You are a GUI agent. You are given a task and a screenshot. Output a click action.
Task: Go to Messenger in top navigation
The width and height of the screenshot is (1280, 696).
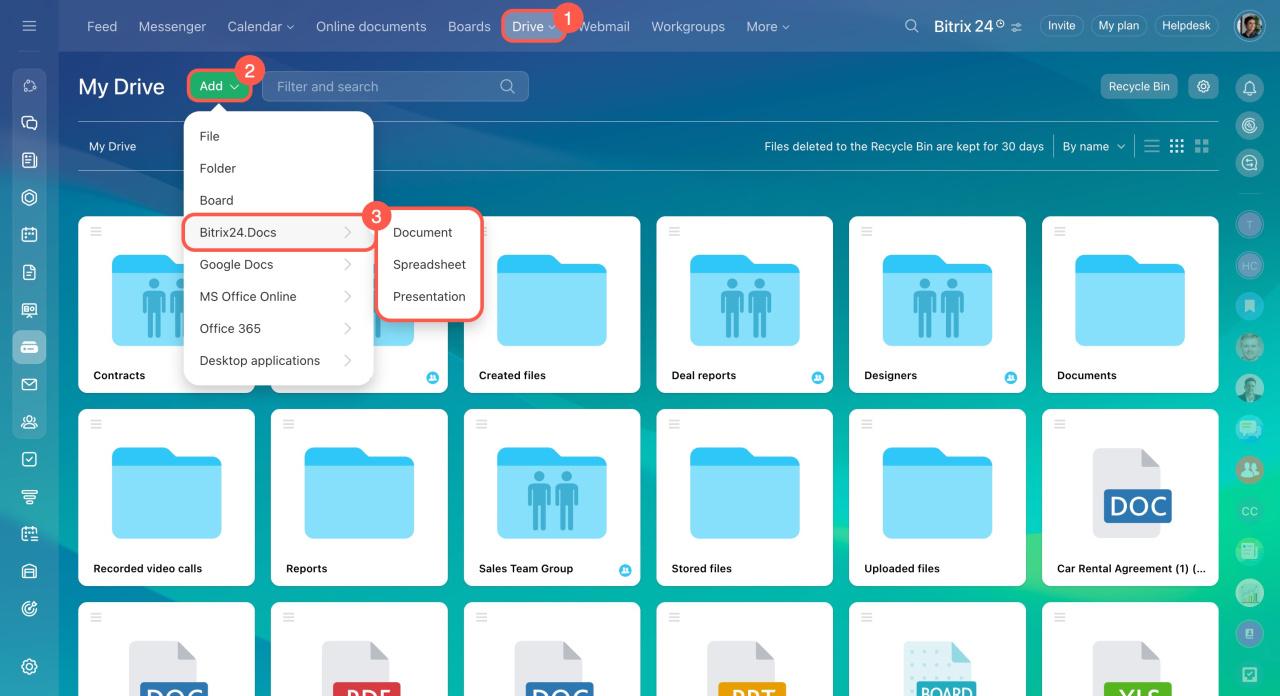pyautogui.click(x=172, y=27)
